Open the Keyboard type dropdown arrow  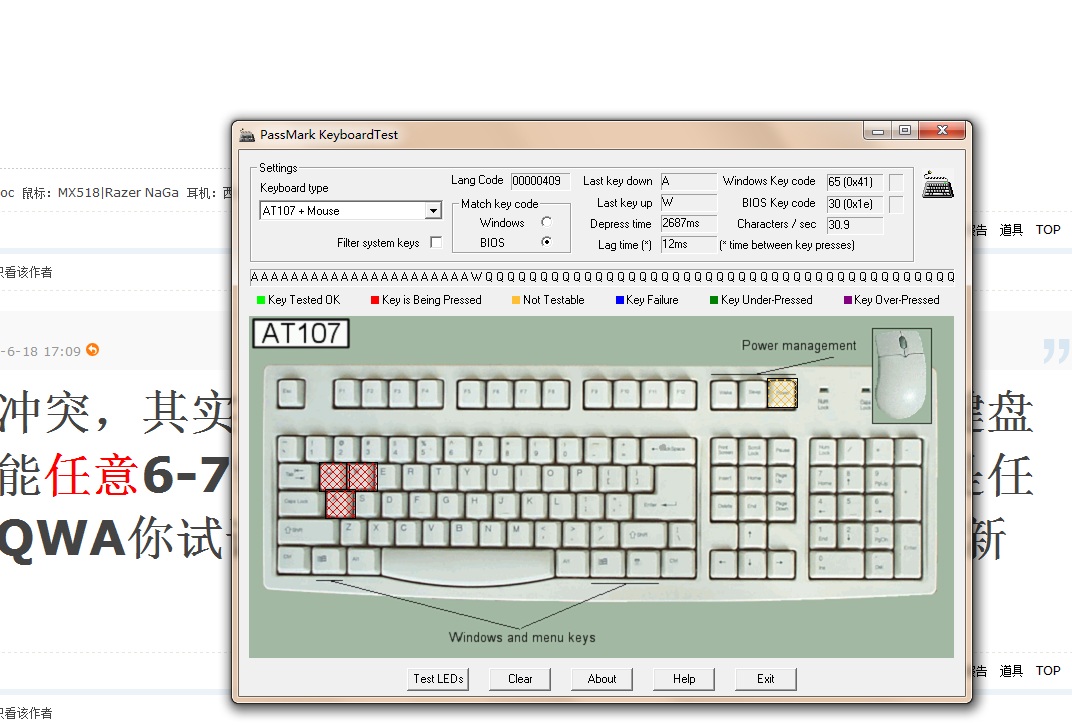(433, 211)
